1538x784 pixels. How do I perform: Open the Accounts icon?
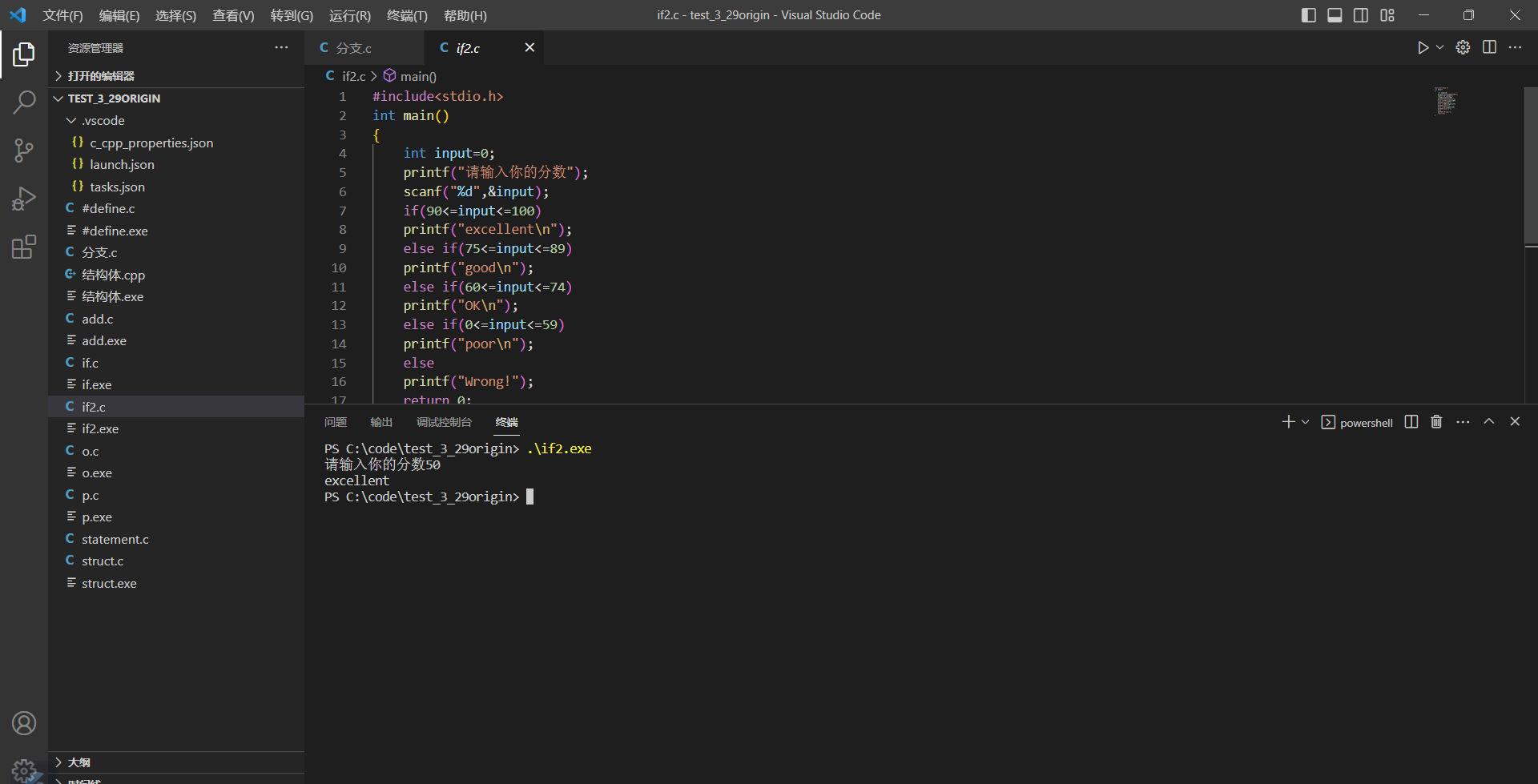click(x=24, y=723)
